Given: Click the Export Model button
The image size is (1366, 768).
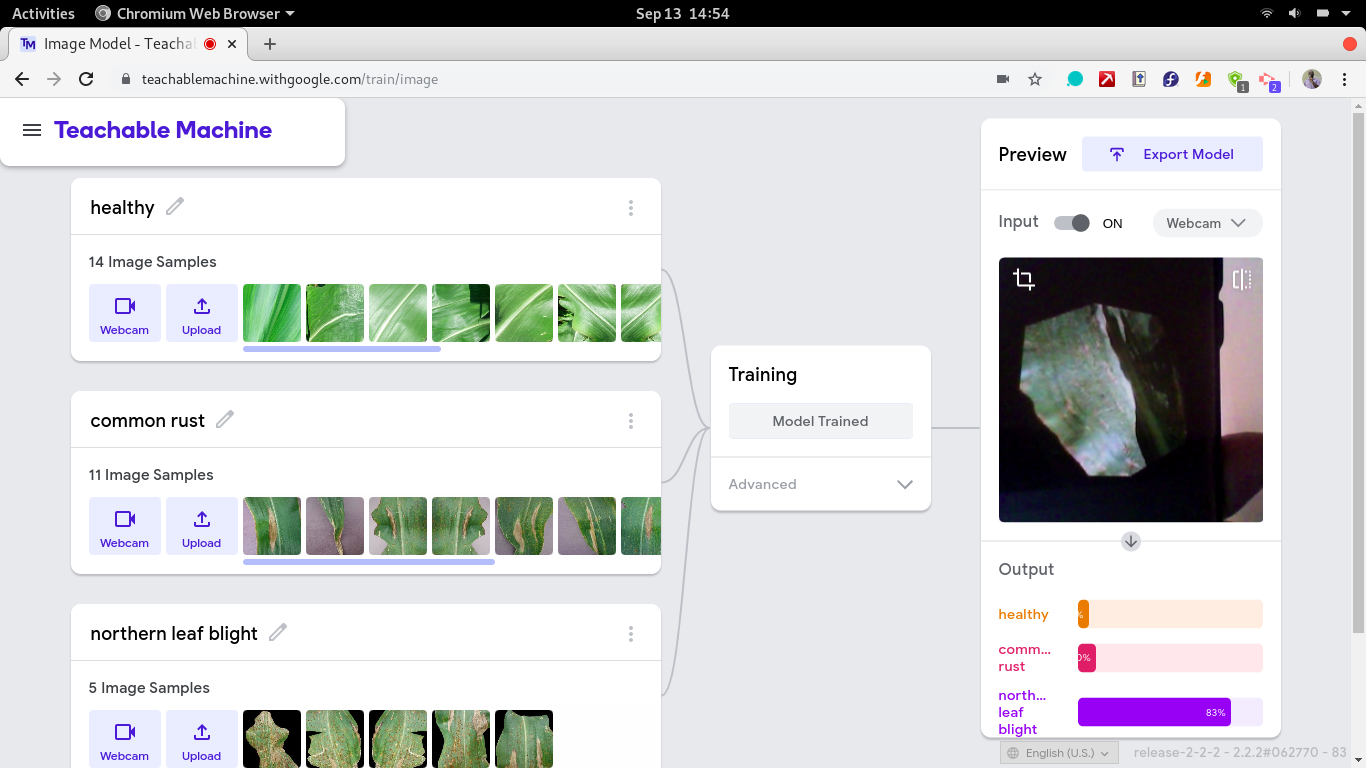Looking at the screenshot, I should [1172, 154].
